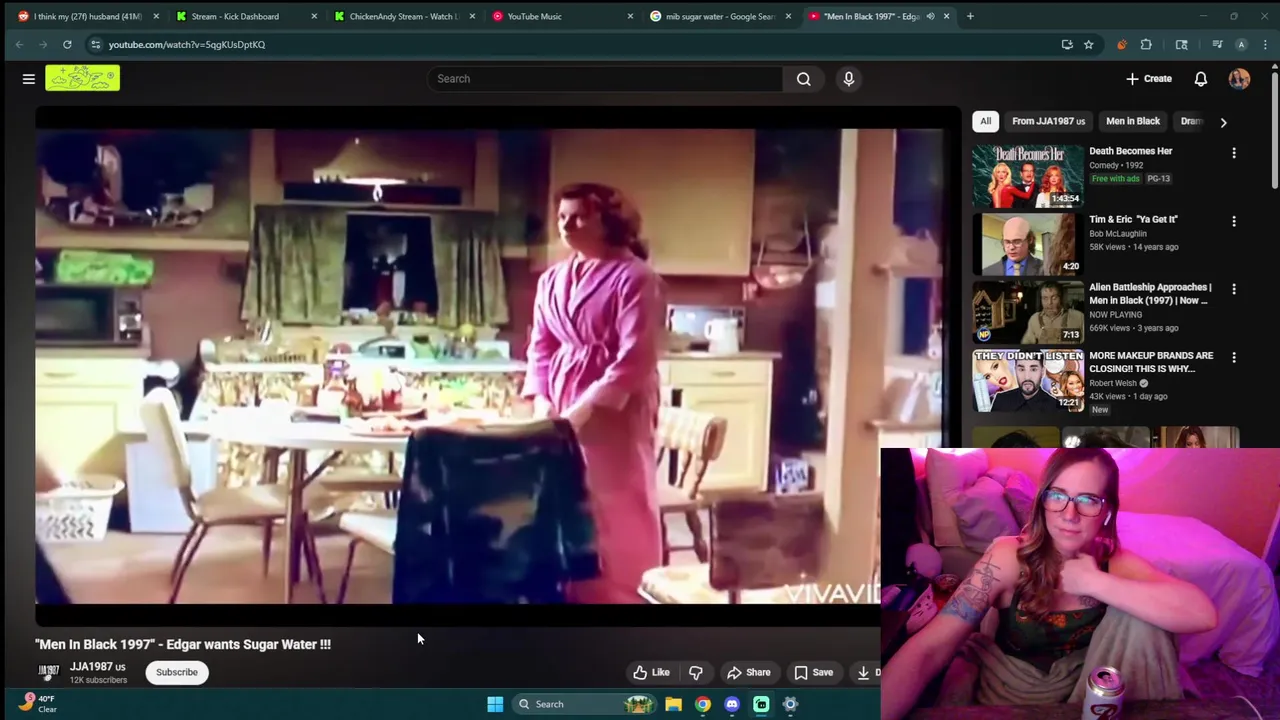Open options for Death Becomes Her

pos(1234,153)
